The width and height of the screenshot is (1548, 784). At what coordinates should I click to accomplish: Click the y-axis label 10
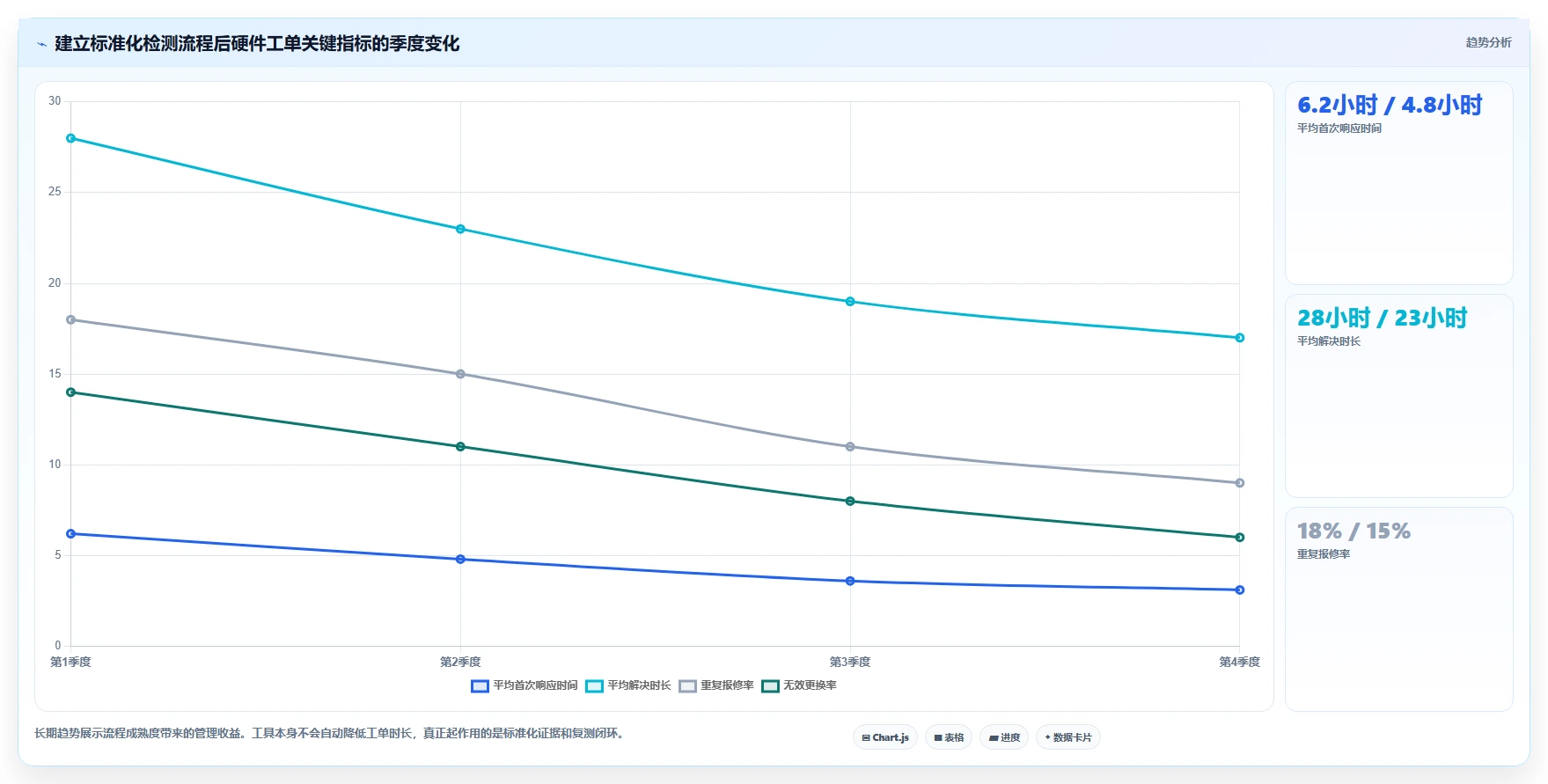55,465
